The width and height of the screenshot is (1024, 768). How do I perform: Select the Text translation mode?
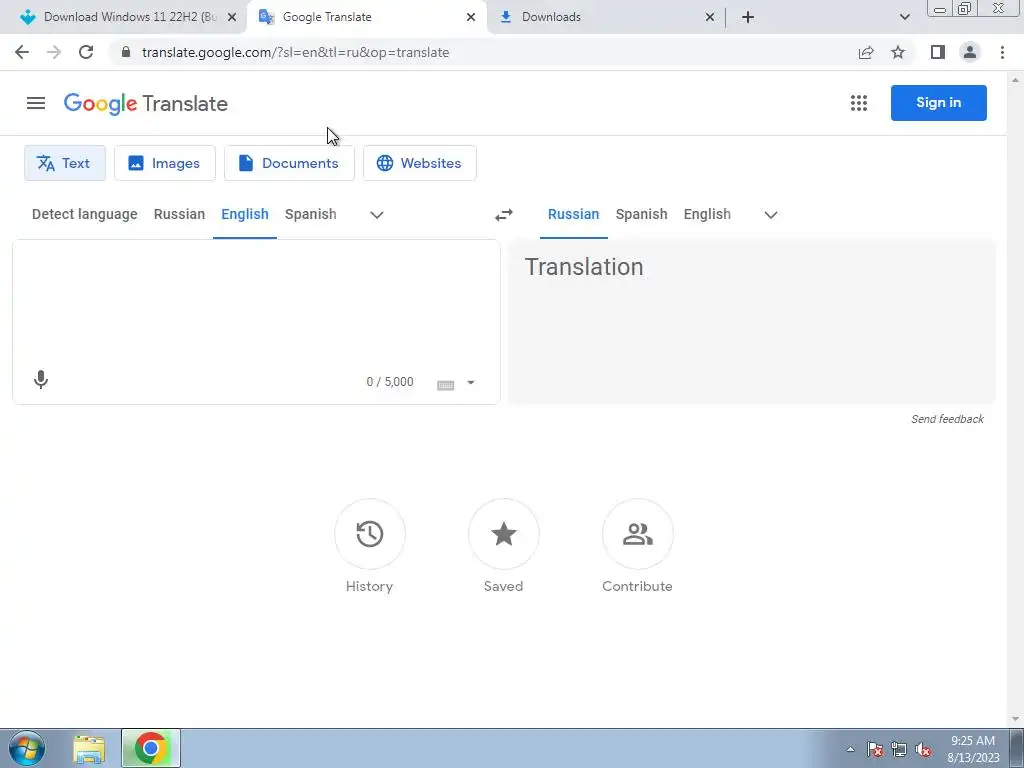pyautogui.click(x=65, y=163)
